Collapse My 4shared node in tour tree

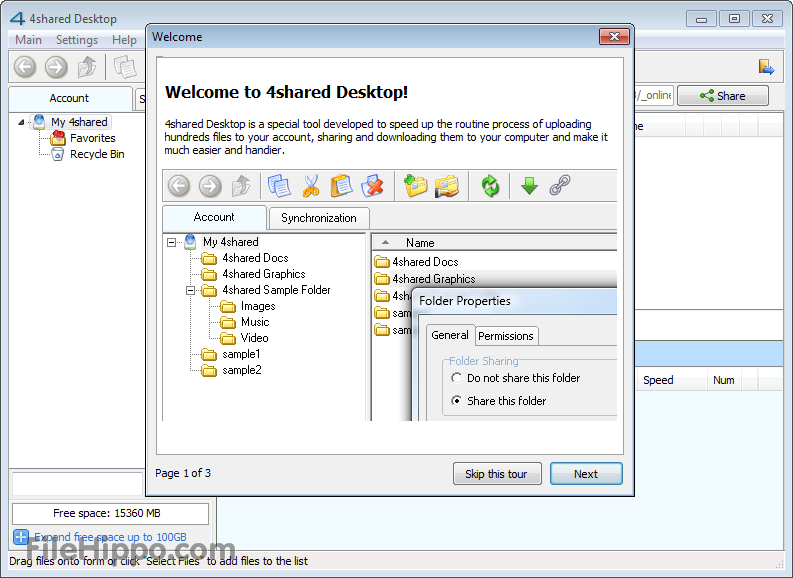coord(171,242)
